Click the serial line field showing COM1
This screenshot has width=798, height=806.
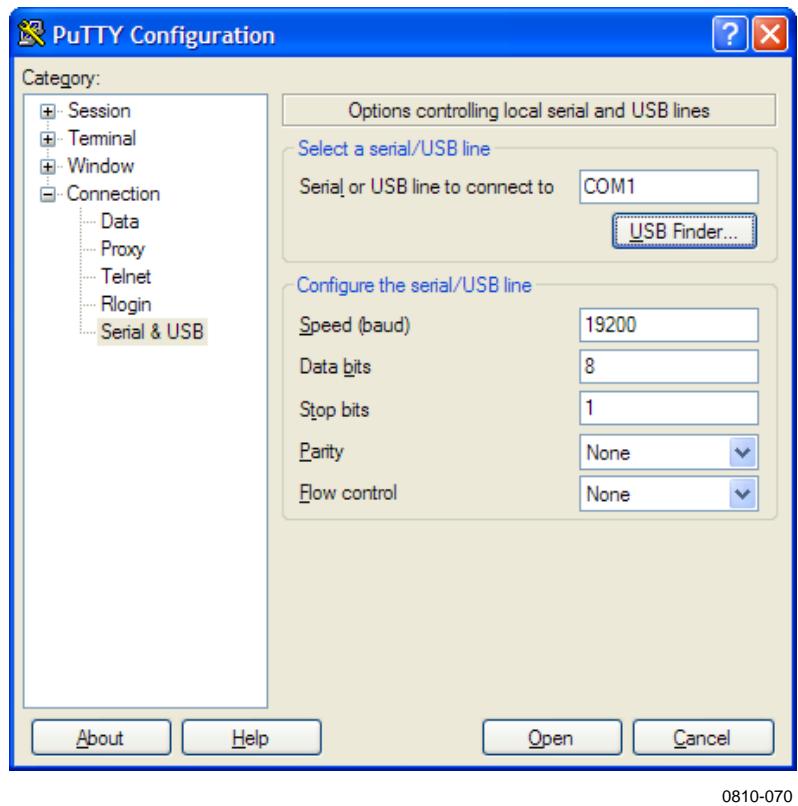pos(668,187)
